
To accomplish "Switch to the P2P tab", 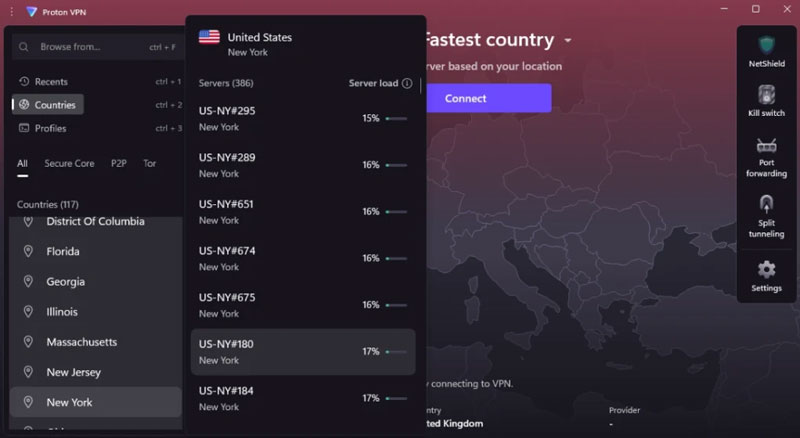I will tap(118, 163).
